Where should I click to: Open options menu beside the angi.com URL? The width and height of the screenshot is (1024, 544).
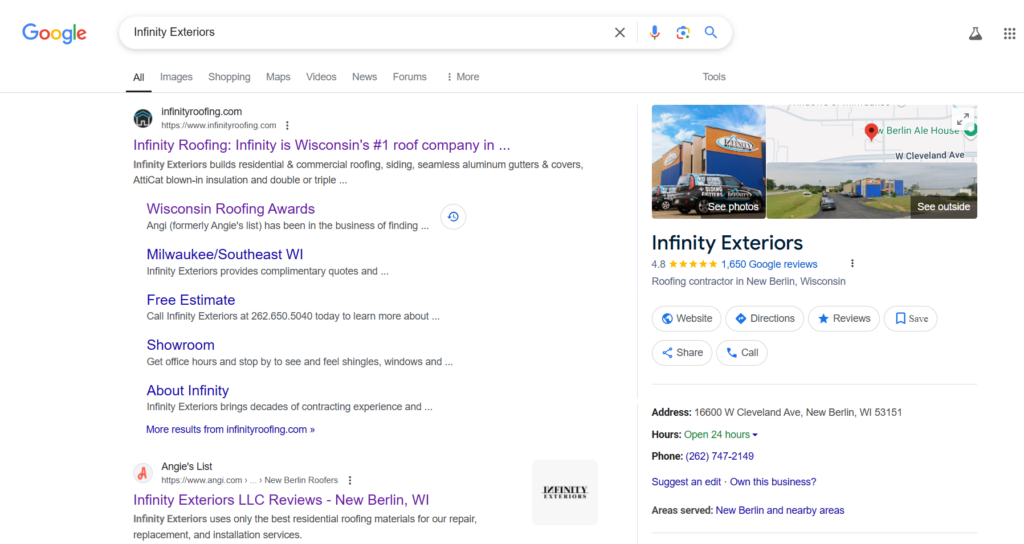pyautogui.click(x=350, y=480)
